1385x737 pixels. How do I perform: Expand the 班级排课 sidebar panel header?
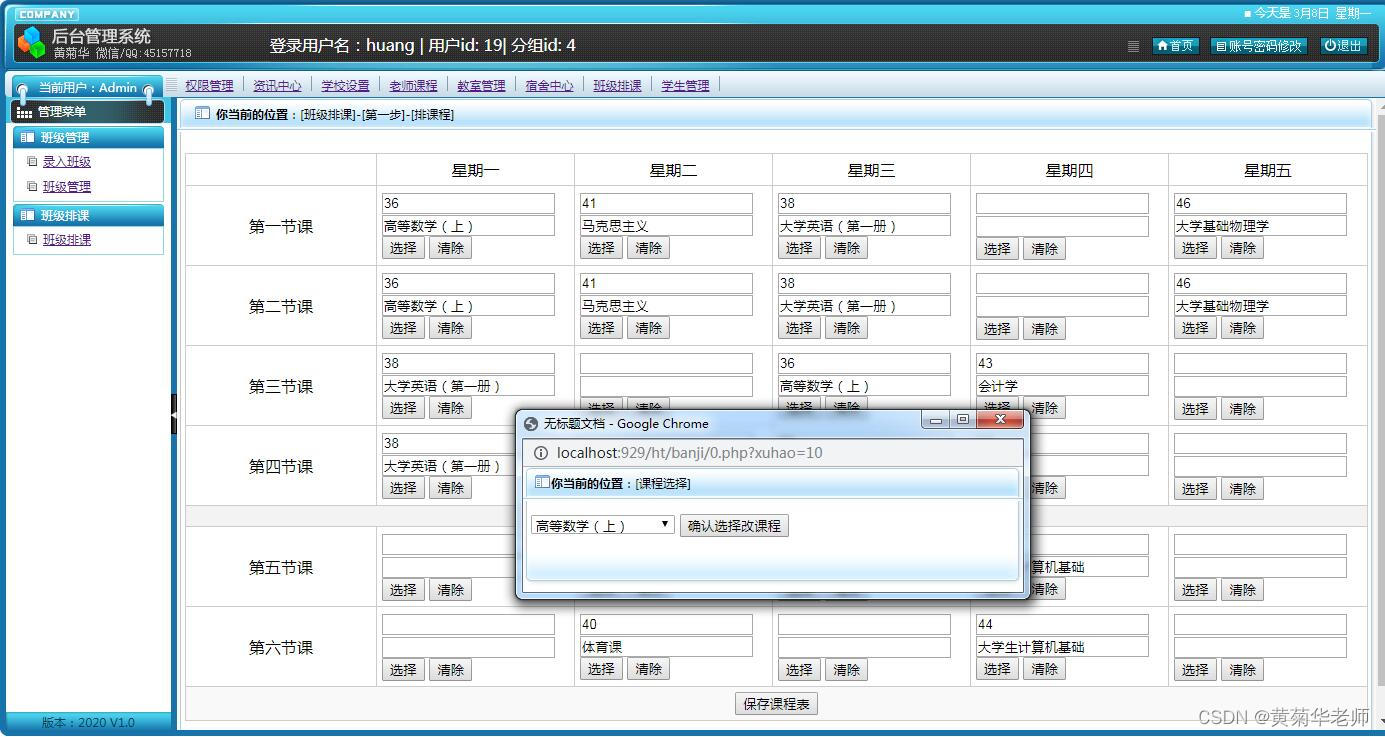coord(67,215)
